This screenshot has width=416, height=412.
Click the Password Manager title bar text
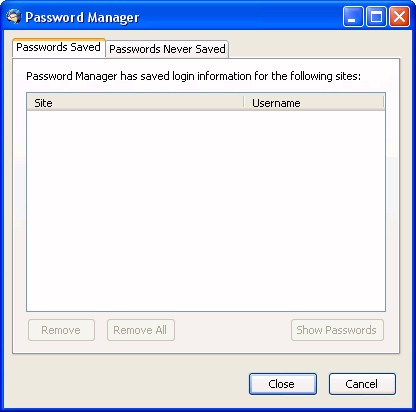tap(82, 17)
